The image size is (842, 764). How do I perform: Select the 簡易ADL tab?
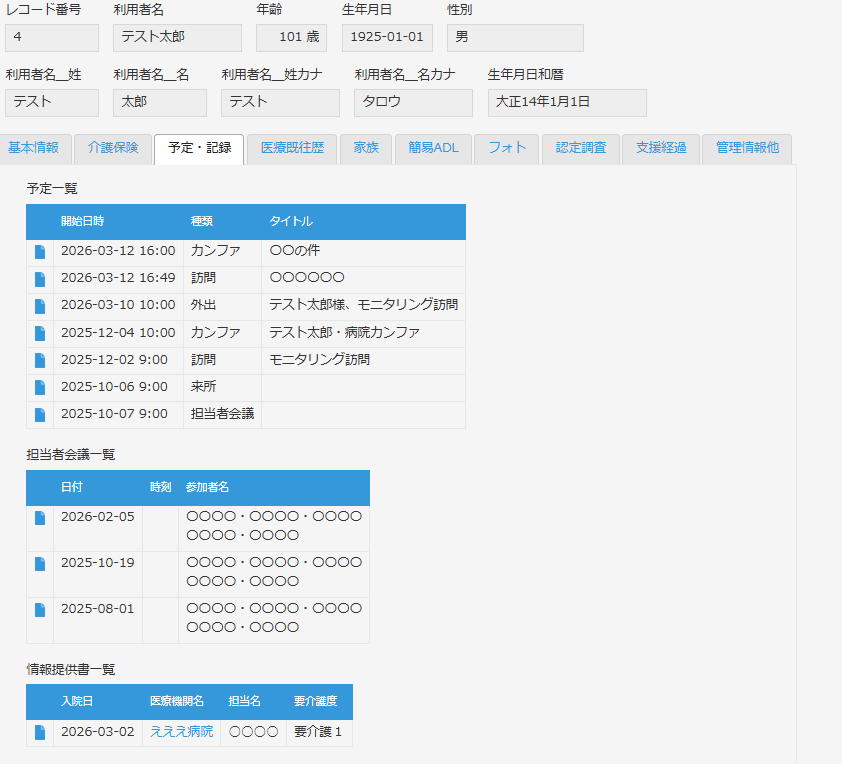433,148
